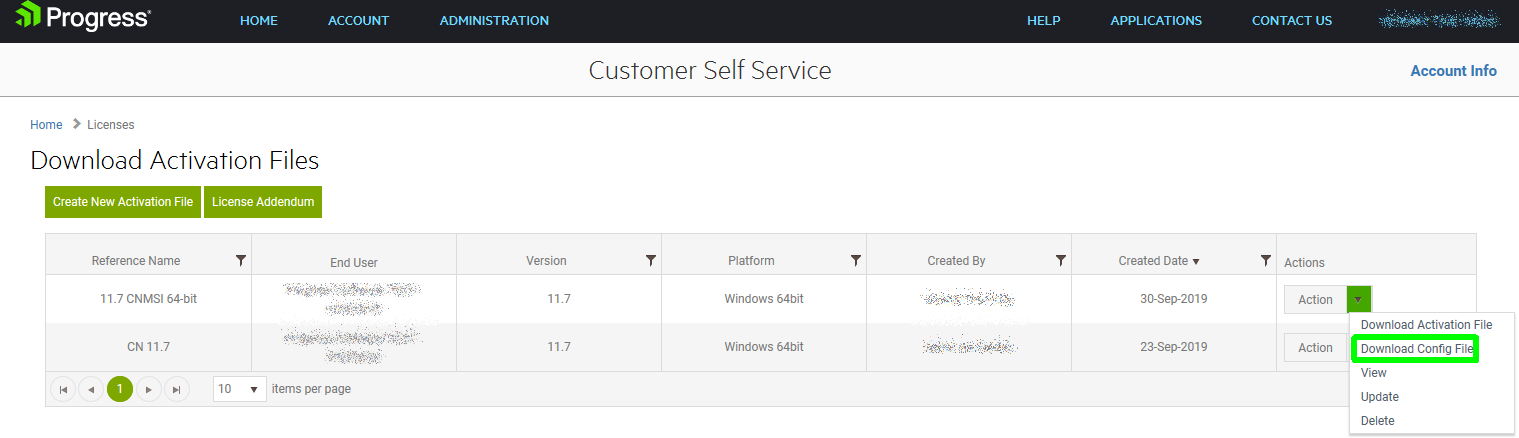
Task: Click the Progress logo
Action: (x=83, y=17)
